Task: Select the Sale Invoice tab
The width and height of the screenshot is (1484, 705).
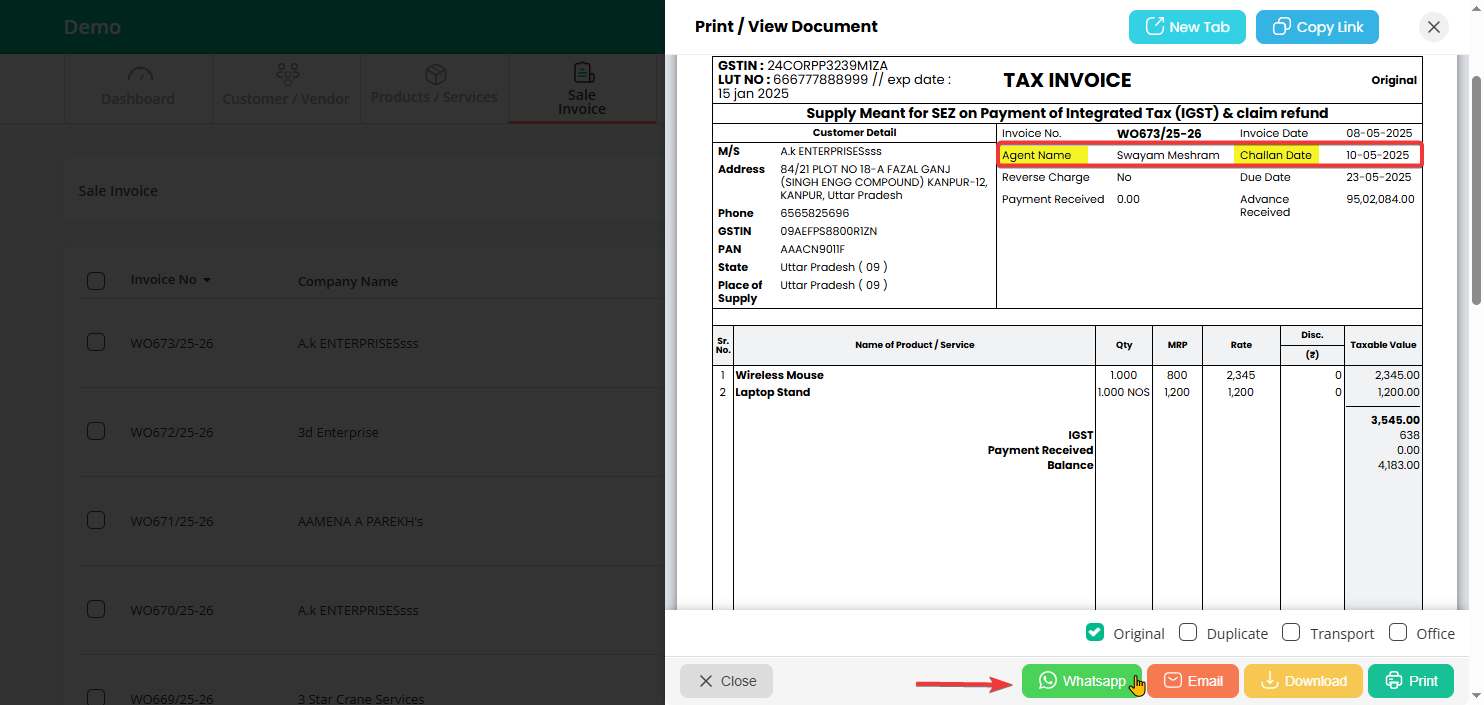Action: pos(582,90)
